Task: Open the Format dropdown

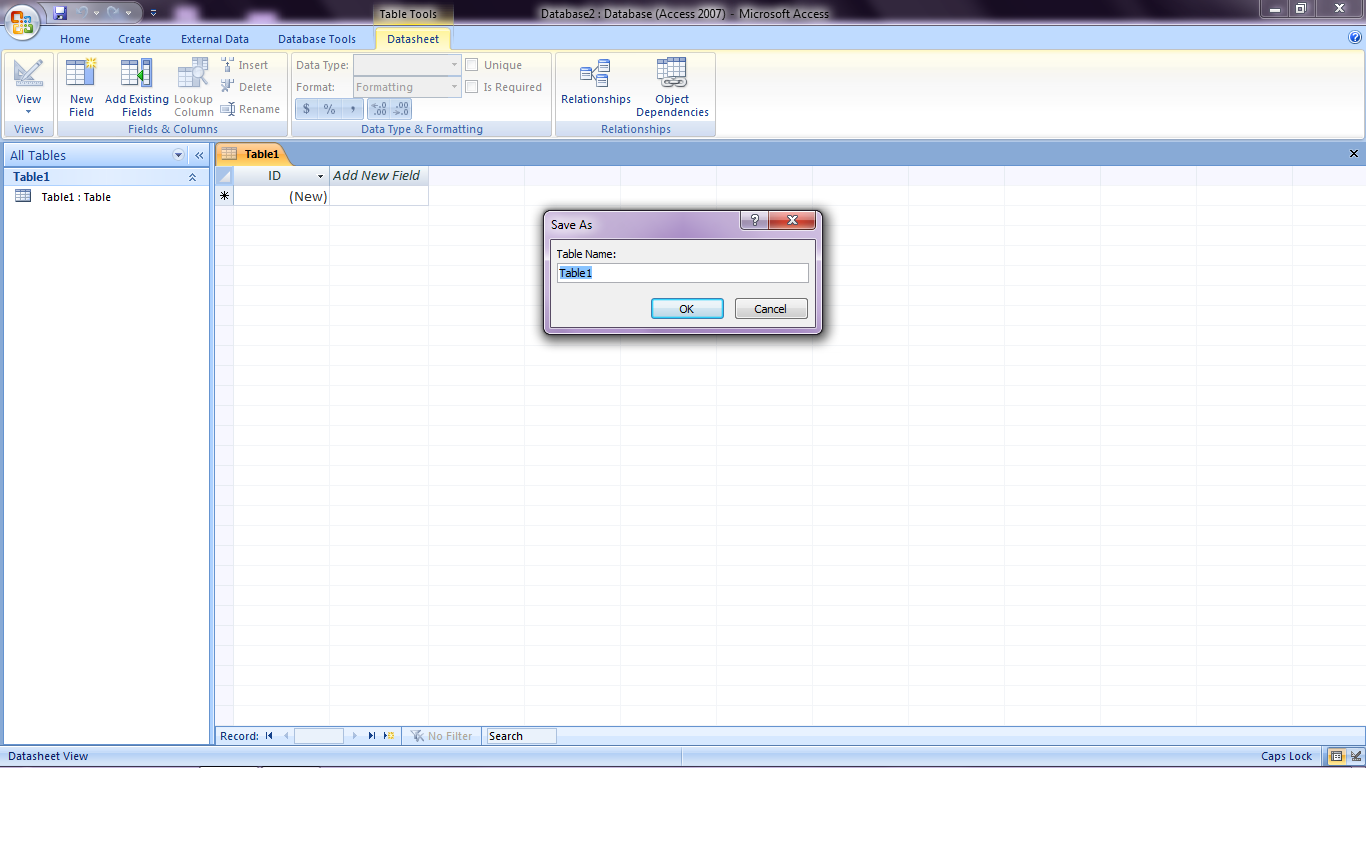Action: [452, 86]
